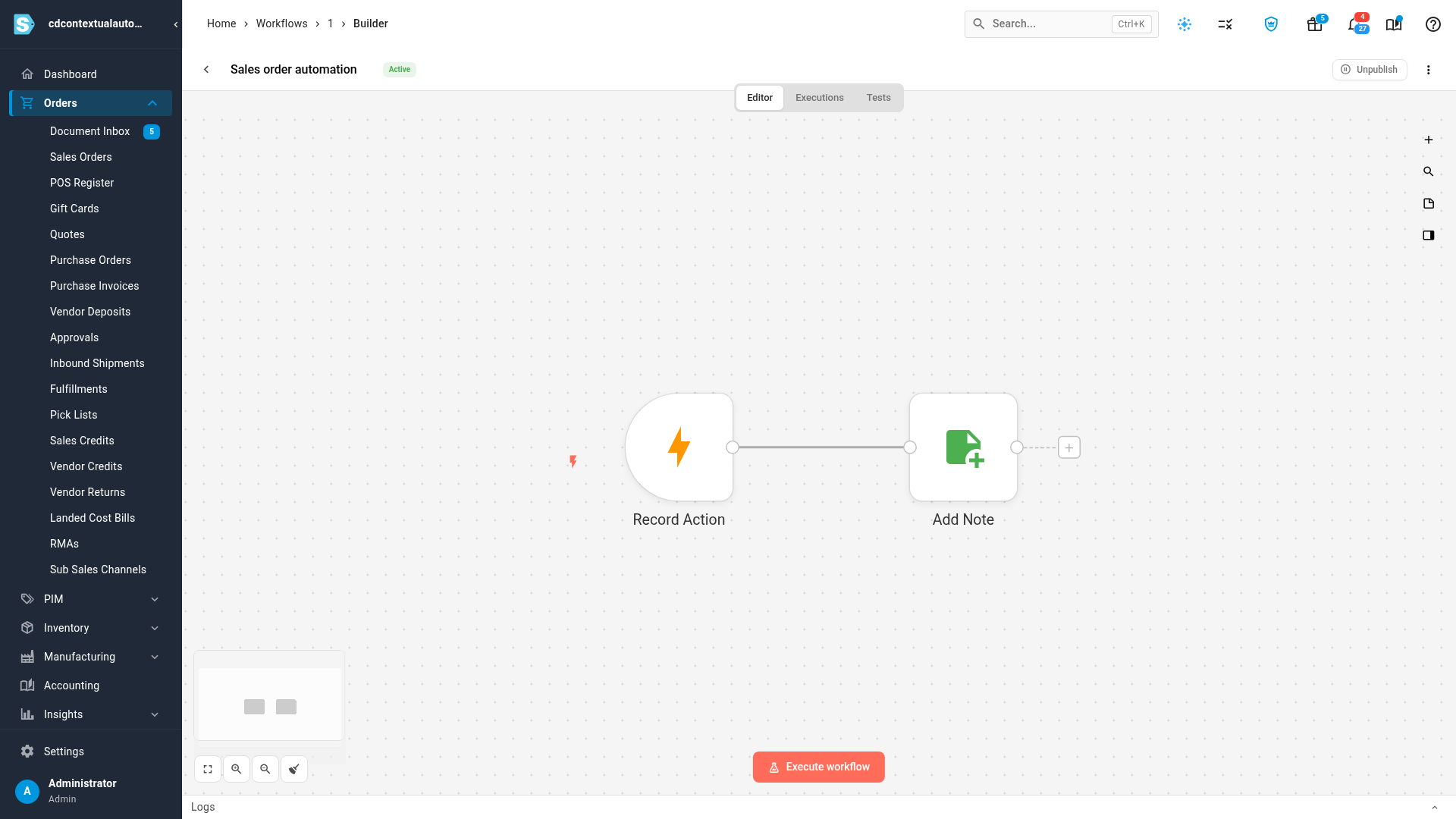Open the gift box updates icon
Viewport: 1456px width, 819px height.
pyautogui.click(x=1315, y=24)
